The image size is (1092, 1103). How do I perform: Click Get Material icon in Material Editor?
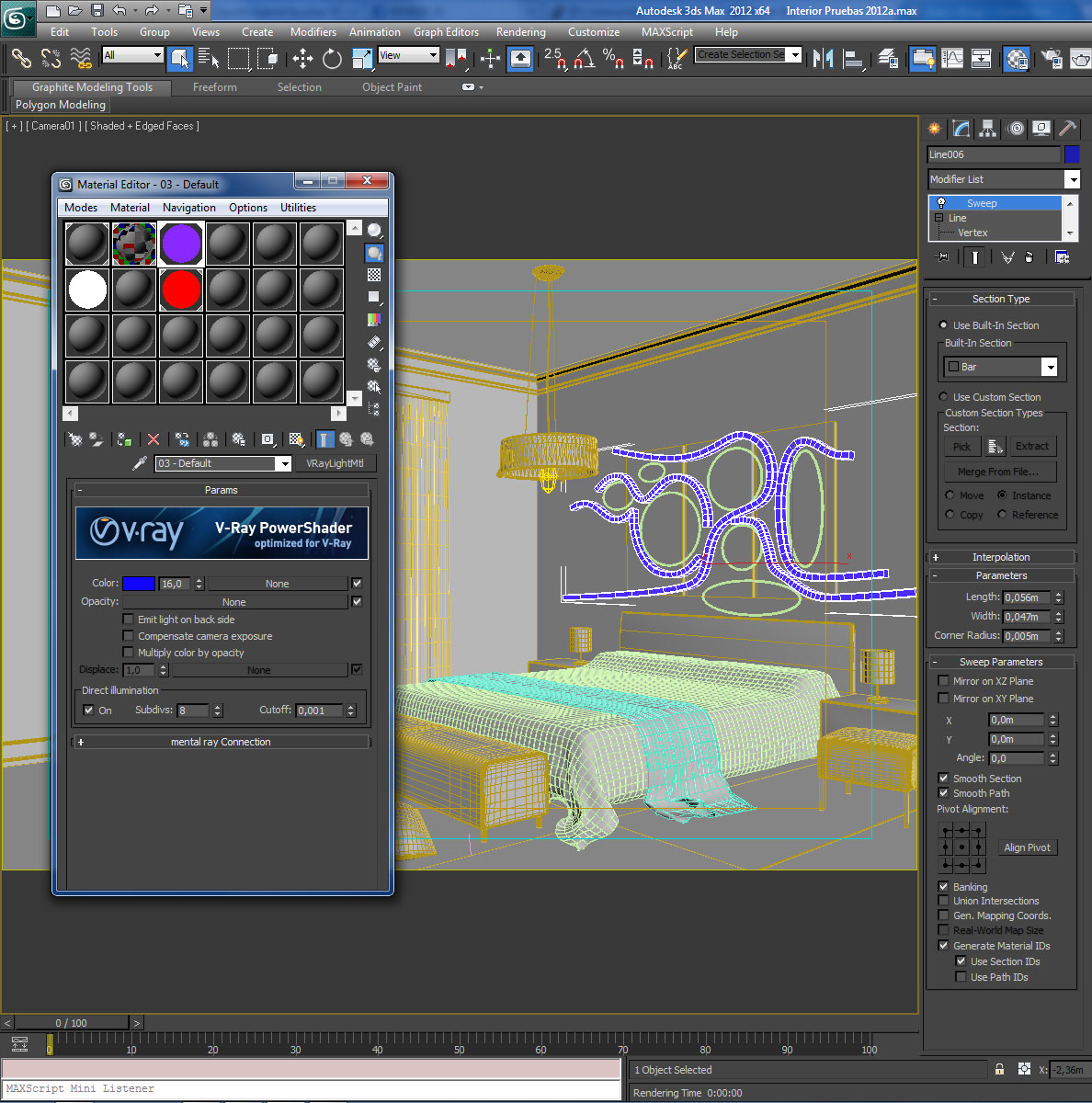point(75,439)
